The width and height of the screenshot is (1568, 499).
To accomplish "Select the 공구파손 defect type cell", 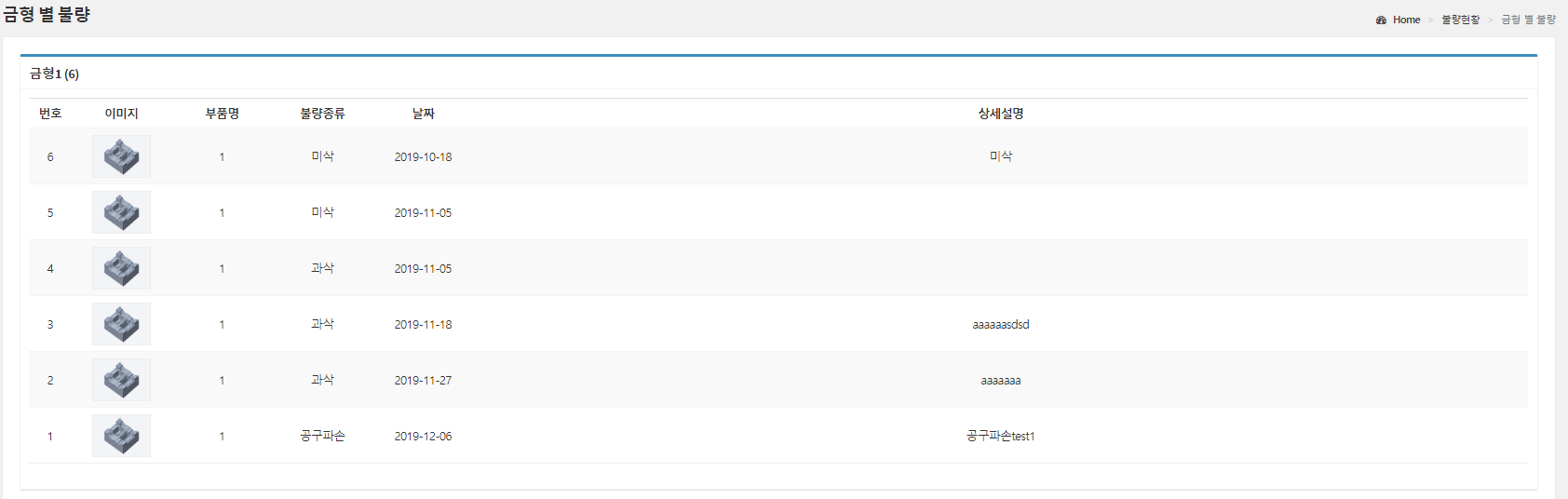I will (x=322, y=436).
